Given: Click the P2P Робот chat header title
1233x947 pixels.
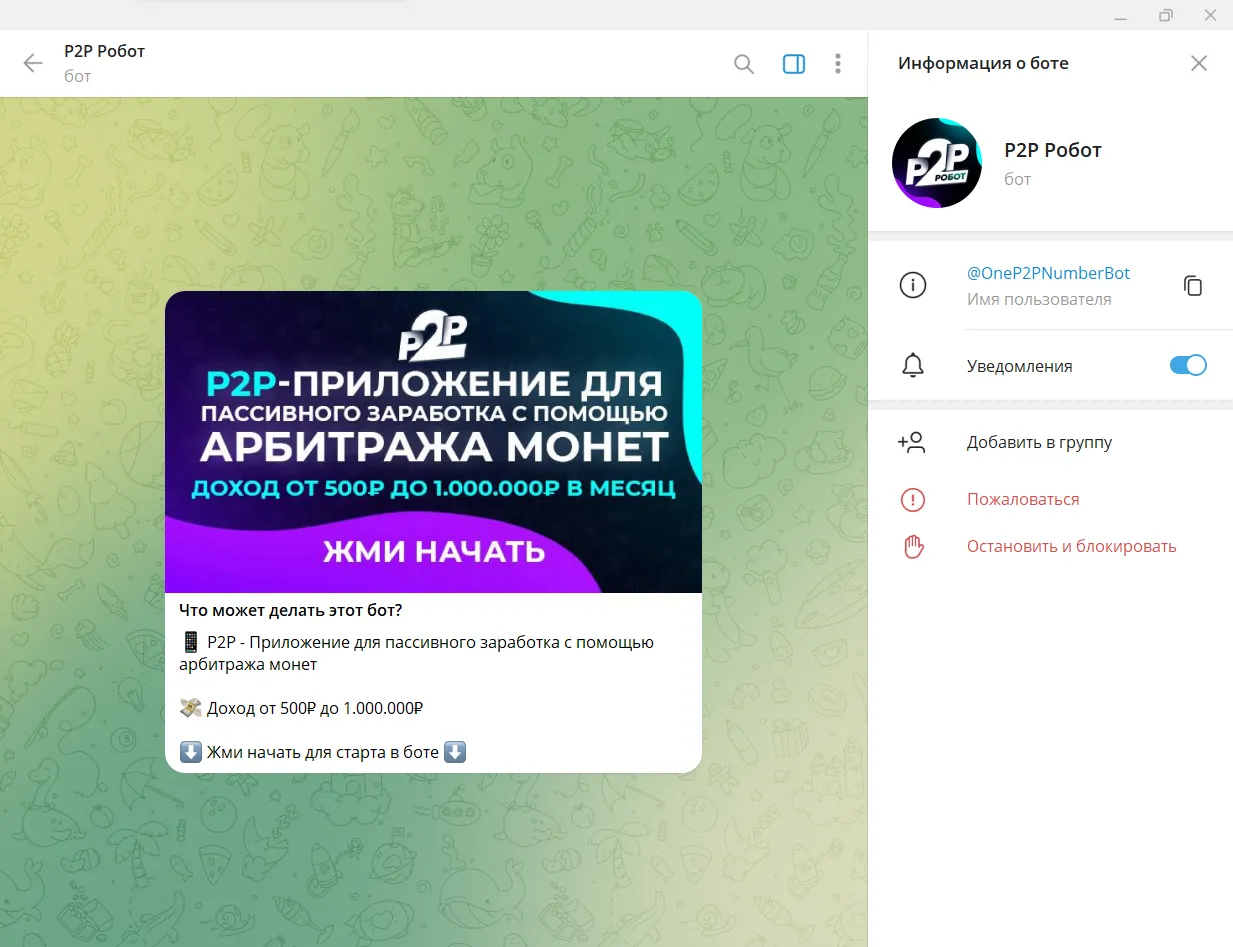Looking at the screenshot, I should tap(105, 51).
